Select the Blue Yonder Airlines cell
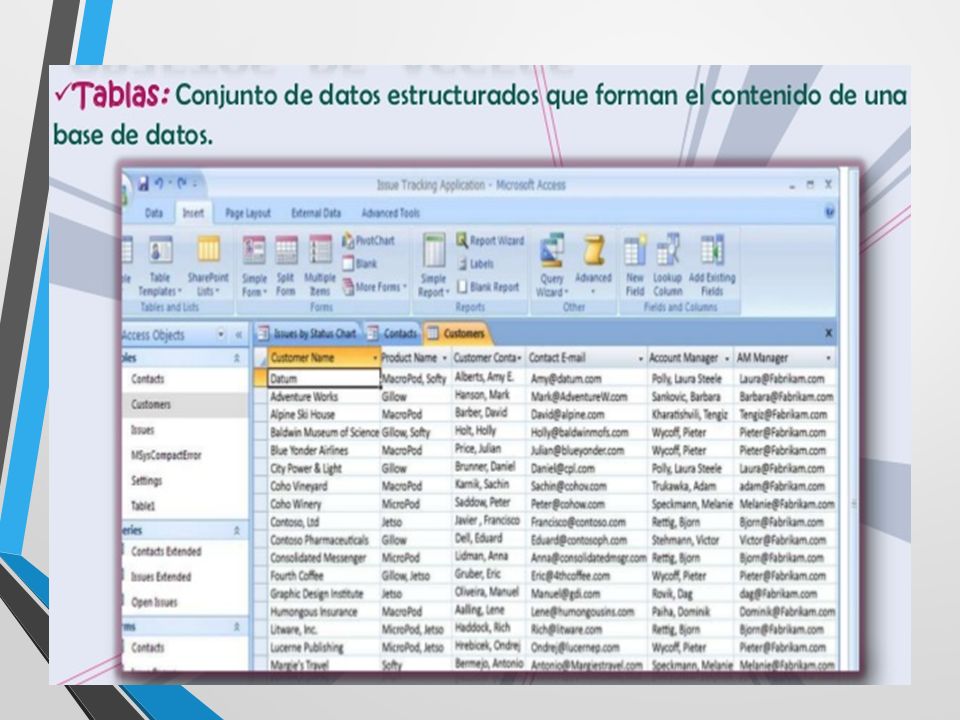Screen dimensions: 960x720 tap(324, 451)
